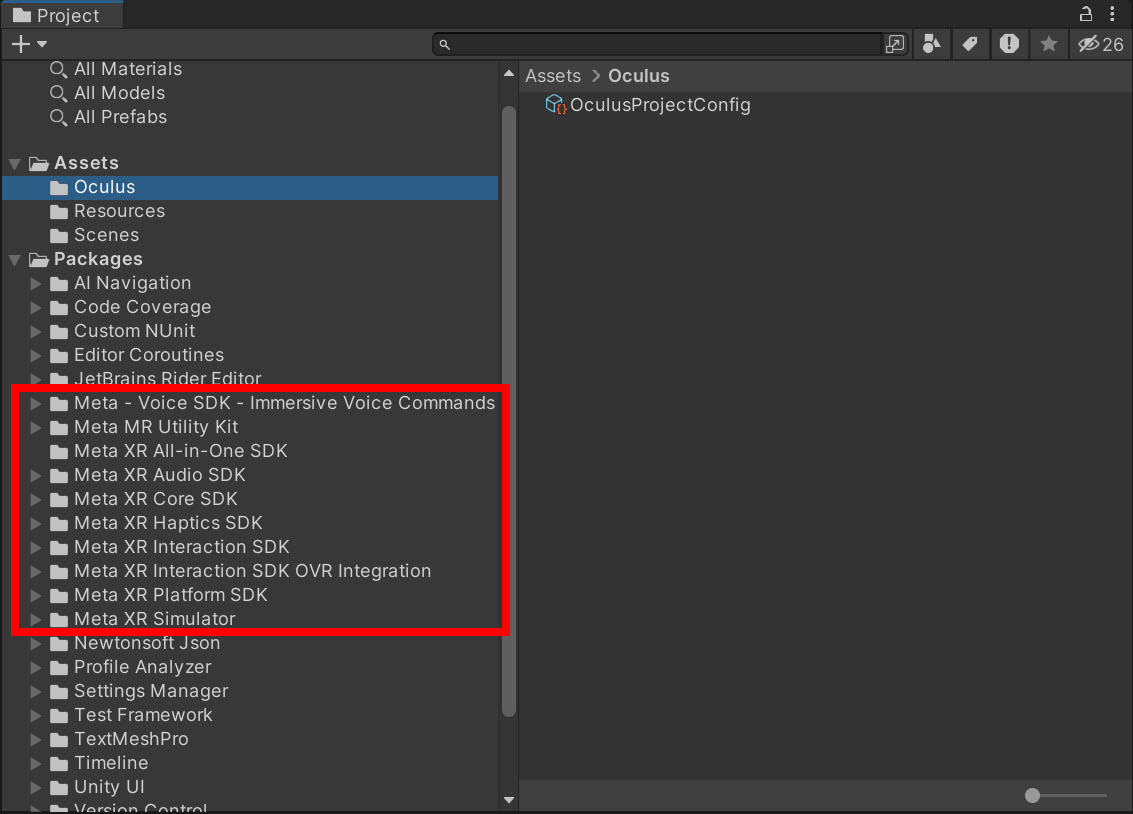Click OculusProjectConfig scriptable object icon

click(x=555, y=105)
